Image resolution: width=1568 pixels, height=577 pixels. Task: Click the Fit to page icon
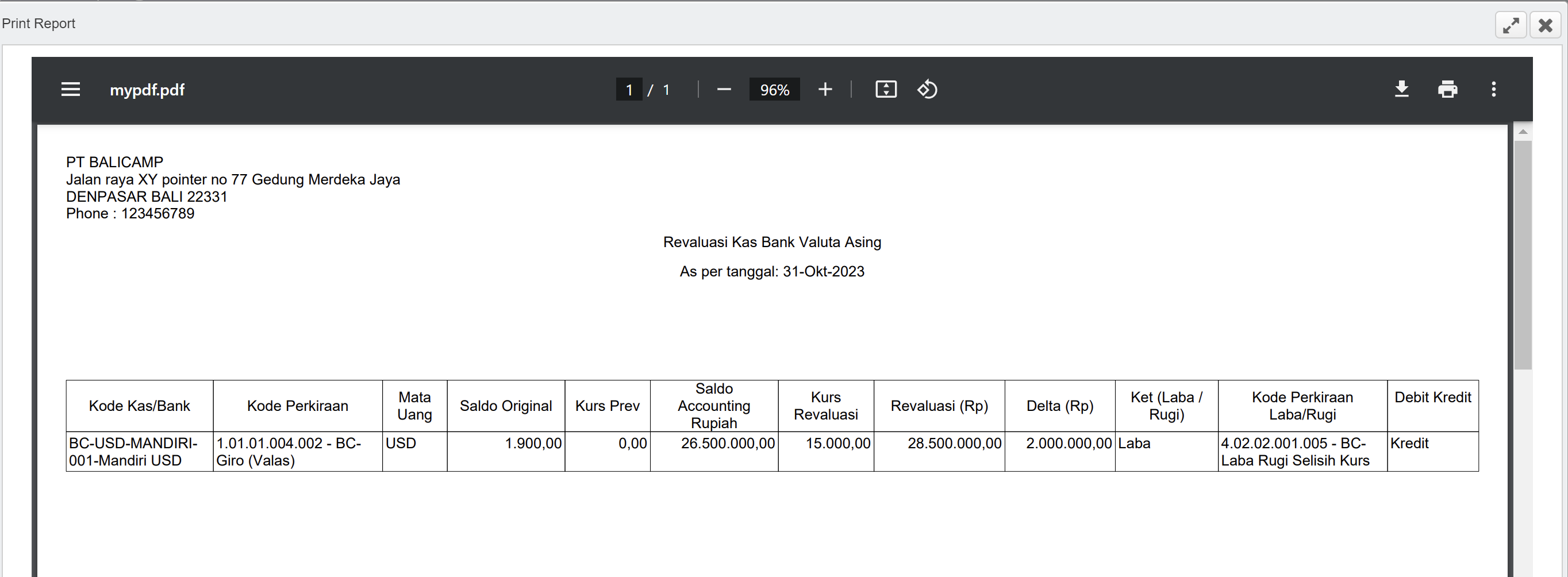coord(886,90)
